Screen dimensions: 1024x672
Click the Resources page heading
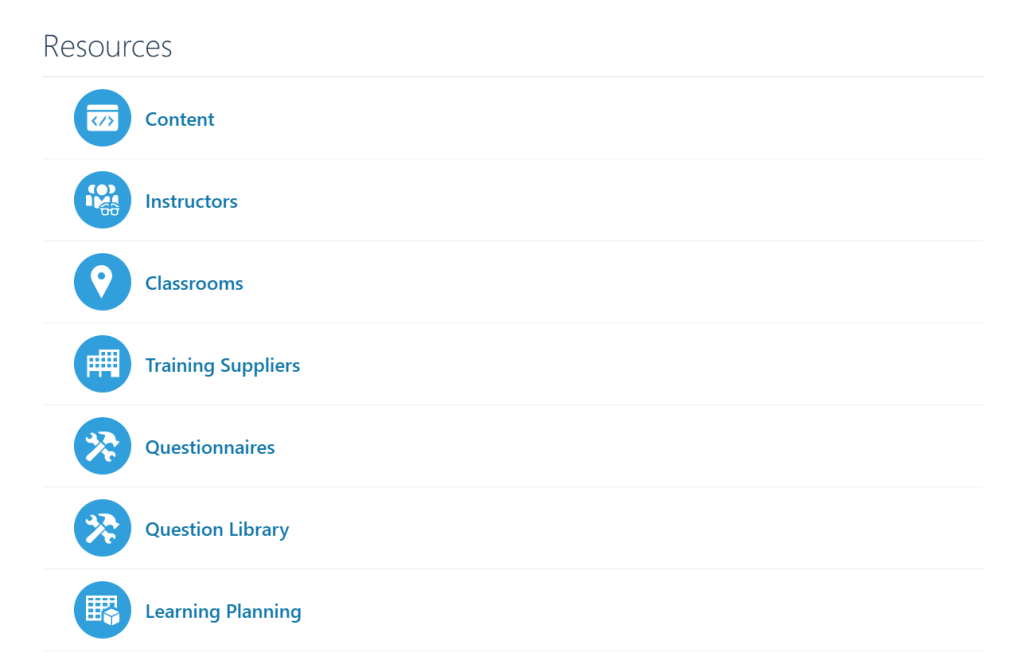tap(107, 46)
